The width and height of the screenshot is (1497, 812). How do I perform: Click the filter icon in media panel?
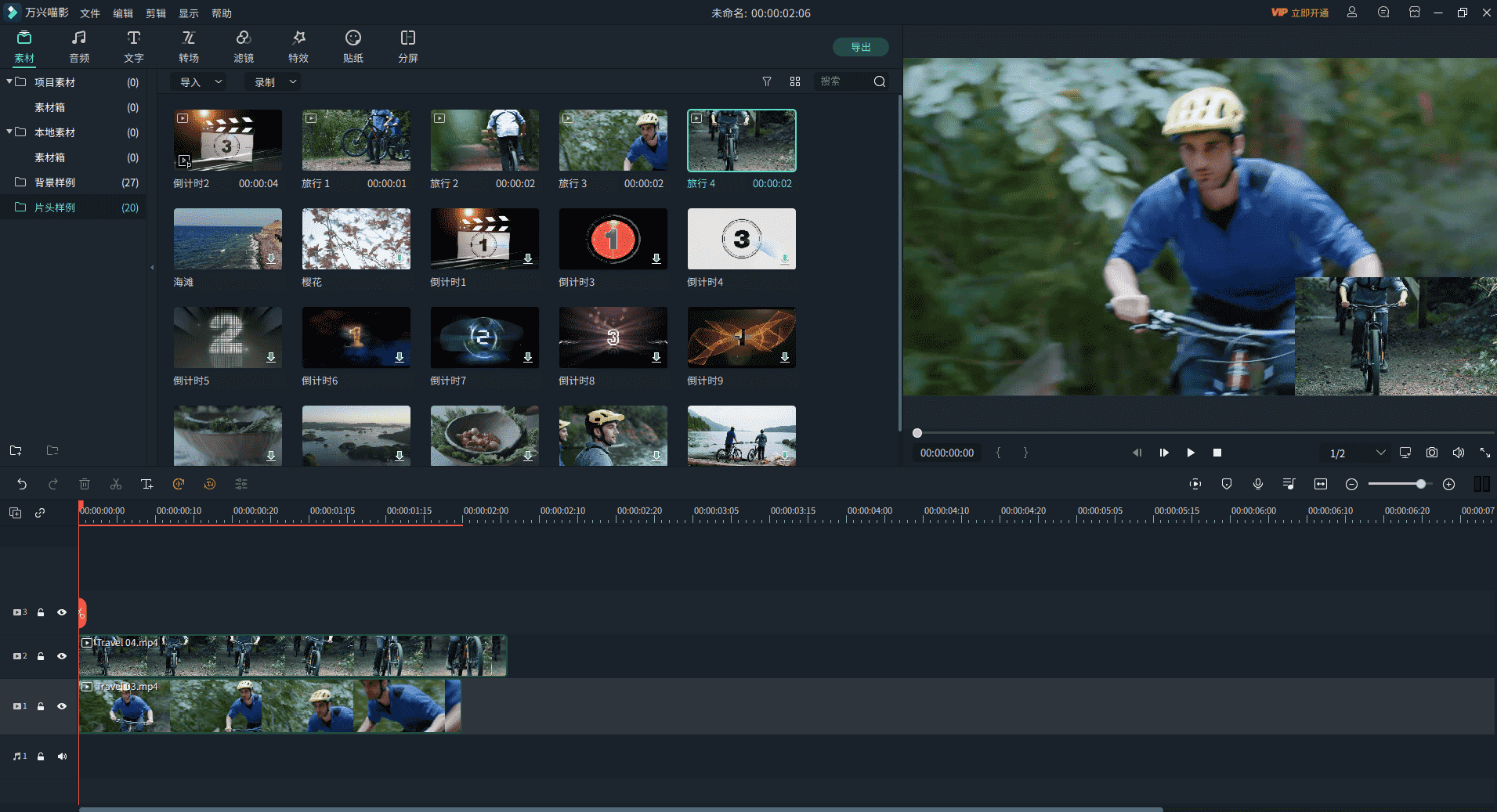(x=767, y=81)
